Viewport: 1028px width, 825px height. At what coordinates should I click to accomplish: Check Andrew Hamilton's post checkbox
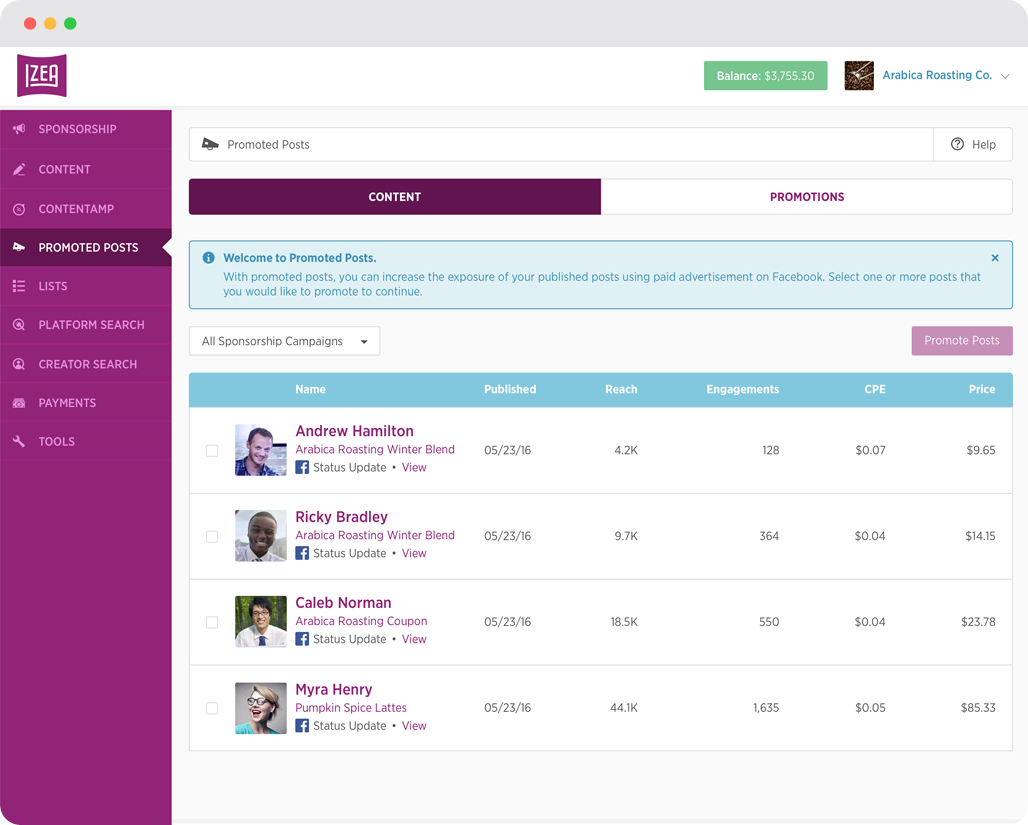click(x=212, y=451)
